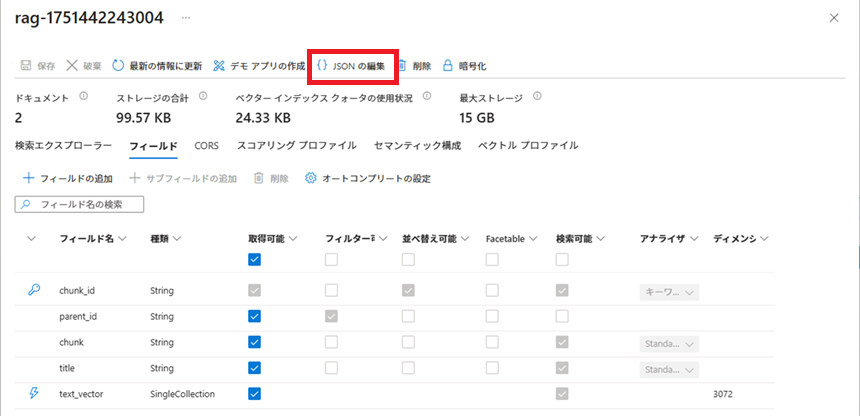Toggle Facetable checkbox for title row
860x416 pixels.
(x=492, y=368)
